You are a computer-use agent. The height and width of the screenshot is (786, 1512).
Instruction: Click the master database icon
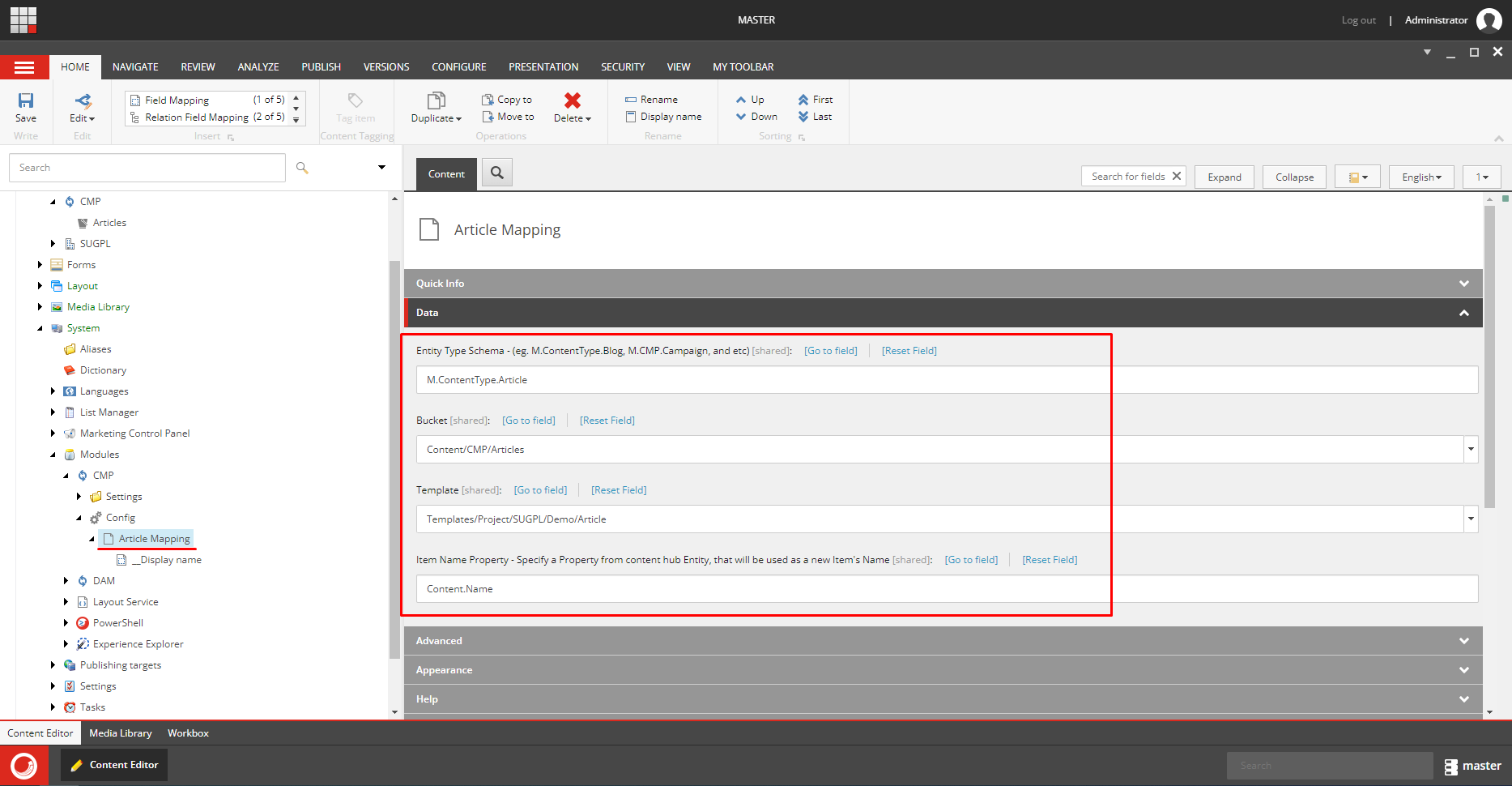tap(1450, 766)
